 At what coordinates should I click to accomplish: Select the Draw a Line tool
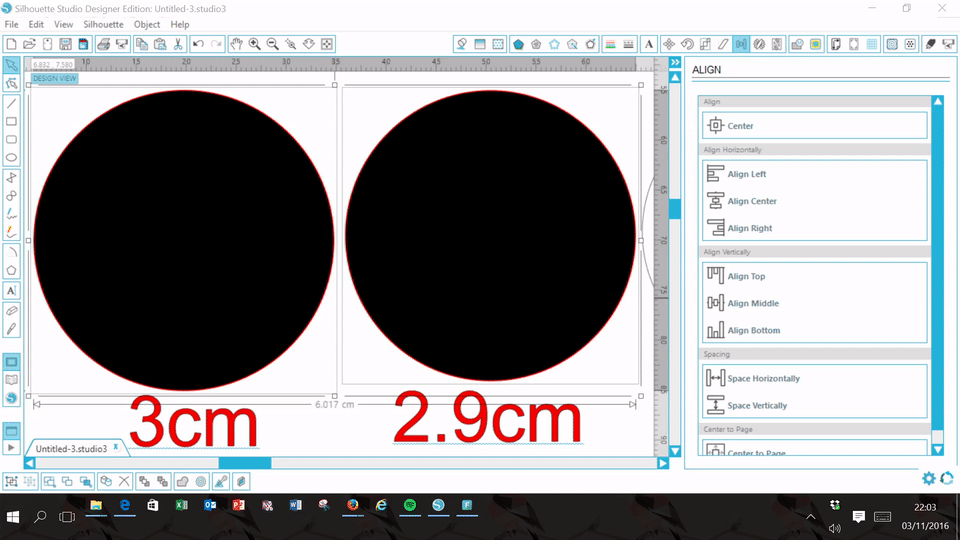pyautogui.click(x=11, y=103)
